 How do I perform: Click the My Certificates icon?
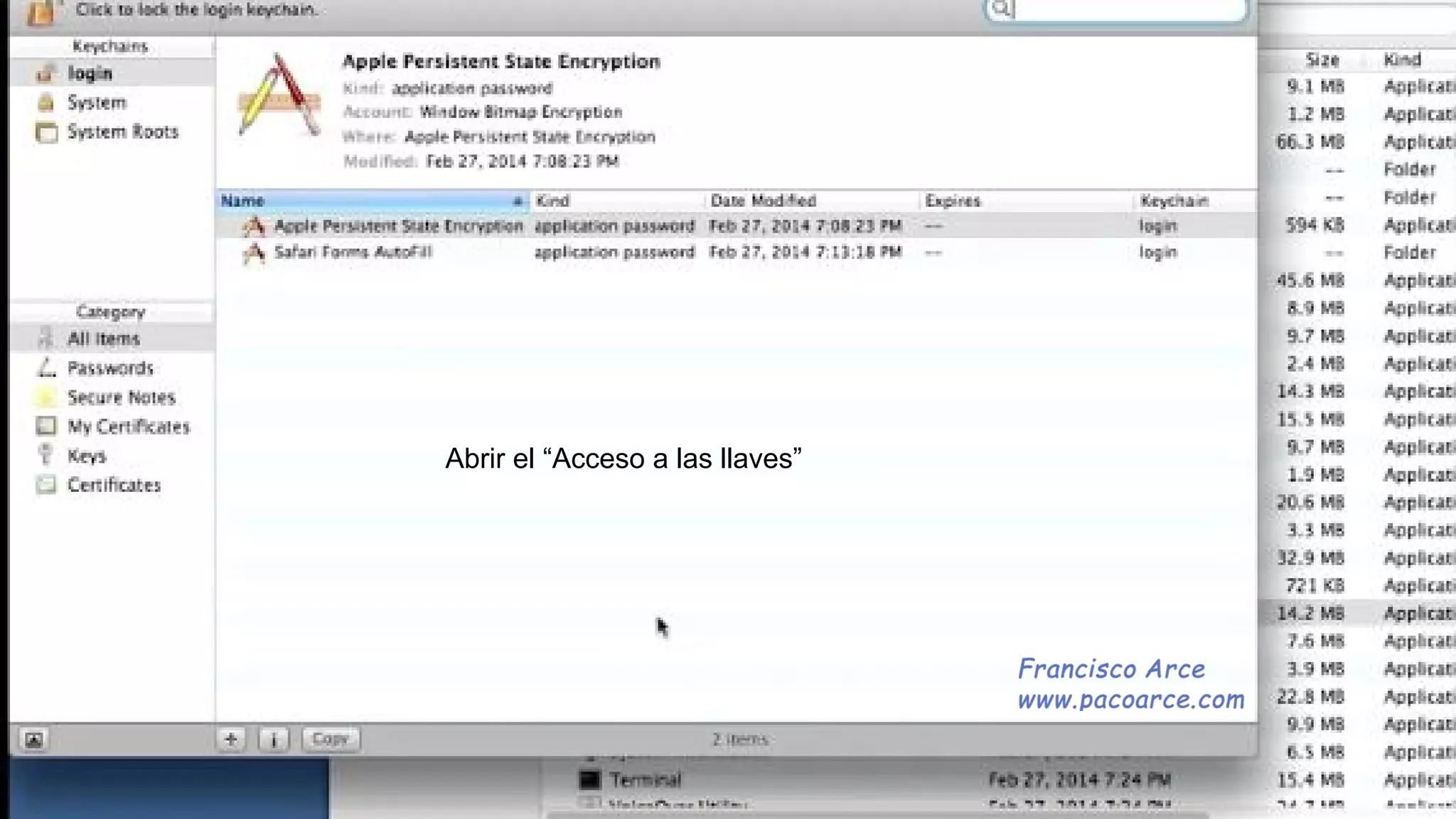pos(46,426)
